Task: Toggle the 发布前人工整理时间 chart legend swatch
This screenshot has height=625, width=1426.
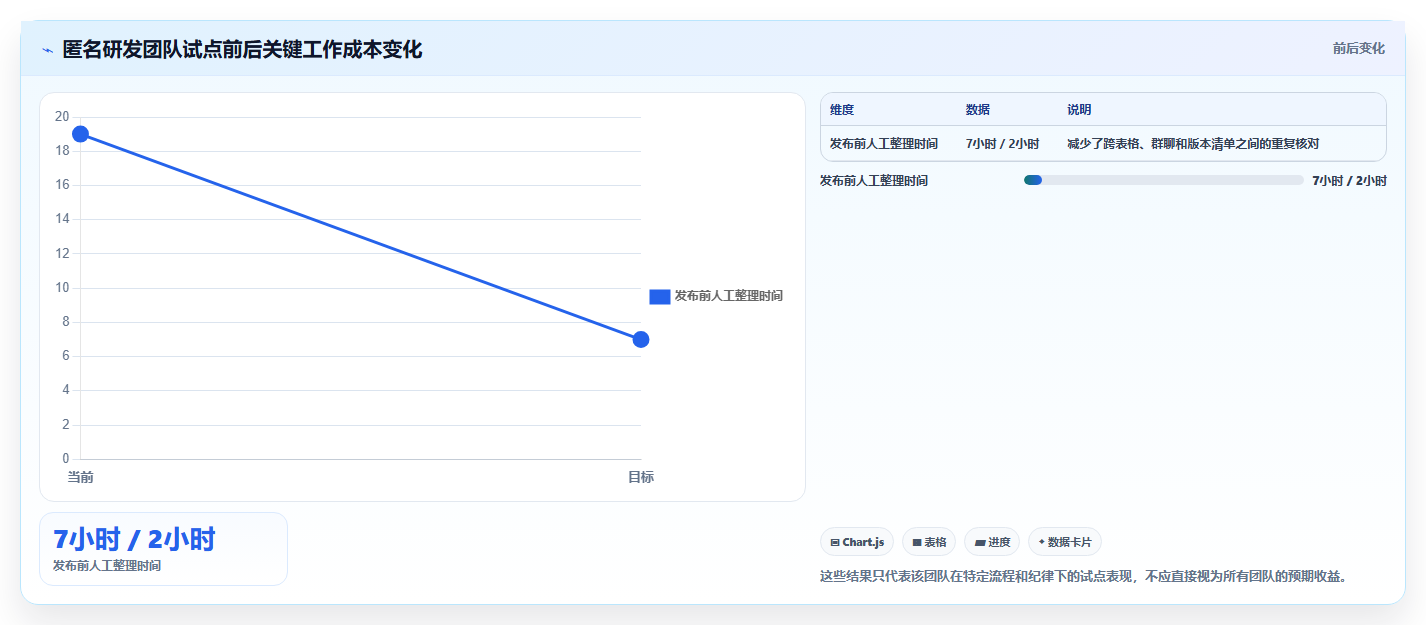Action: pyautogui.click(x=659, y=296)
